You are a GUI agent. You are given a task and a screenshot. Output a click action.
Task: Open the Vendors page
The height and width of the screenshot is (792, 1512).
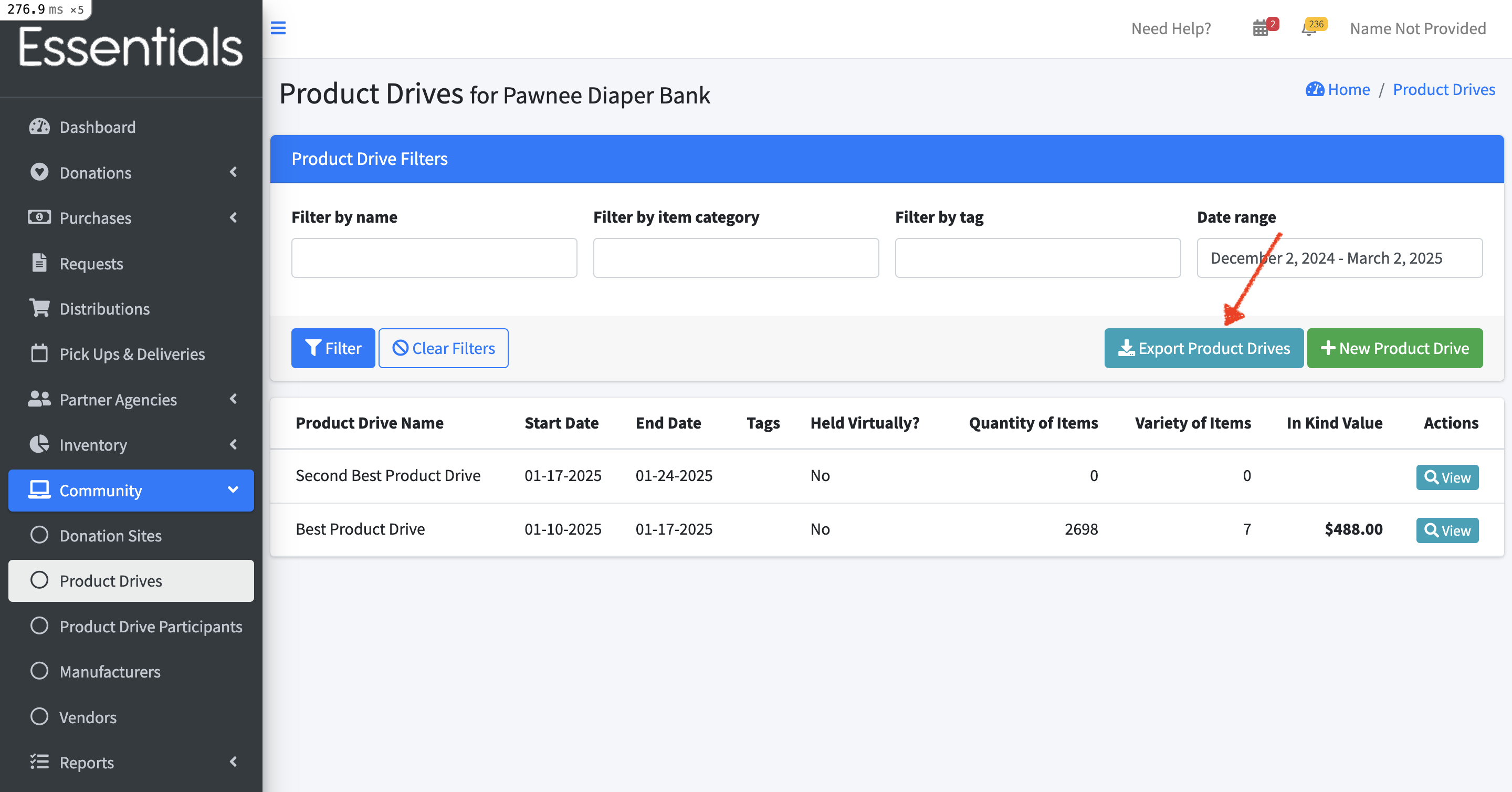tap(131, 717)
